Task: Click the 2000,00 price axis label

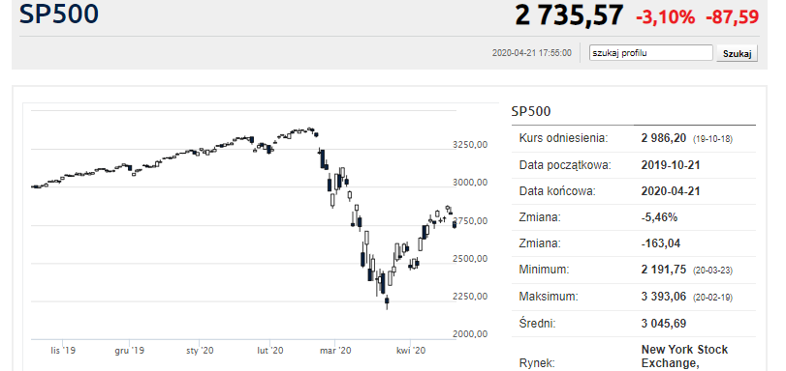Action: 470,334
